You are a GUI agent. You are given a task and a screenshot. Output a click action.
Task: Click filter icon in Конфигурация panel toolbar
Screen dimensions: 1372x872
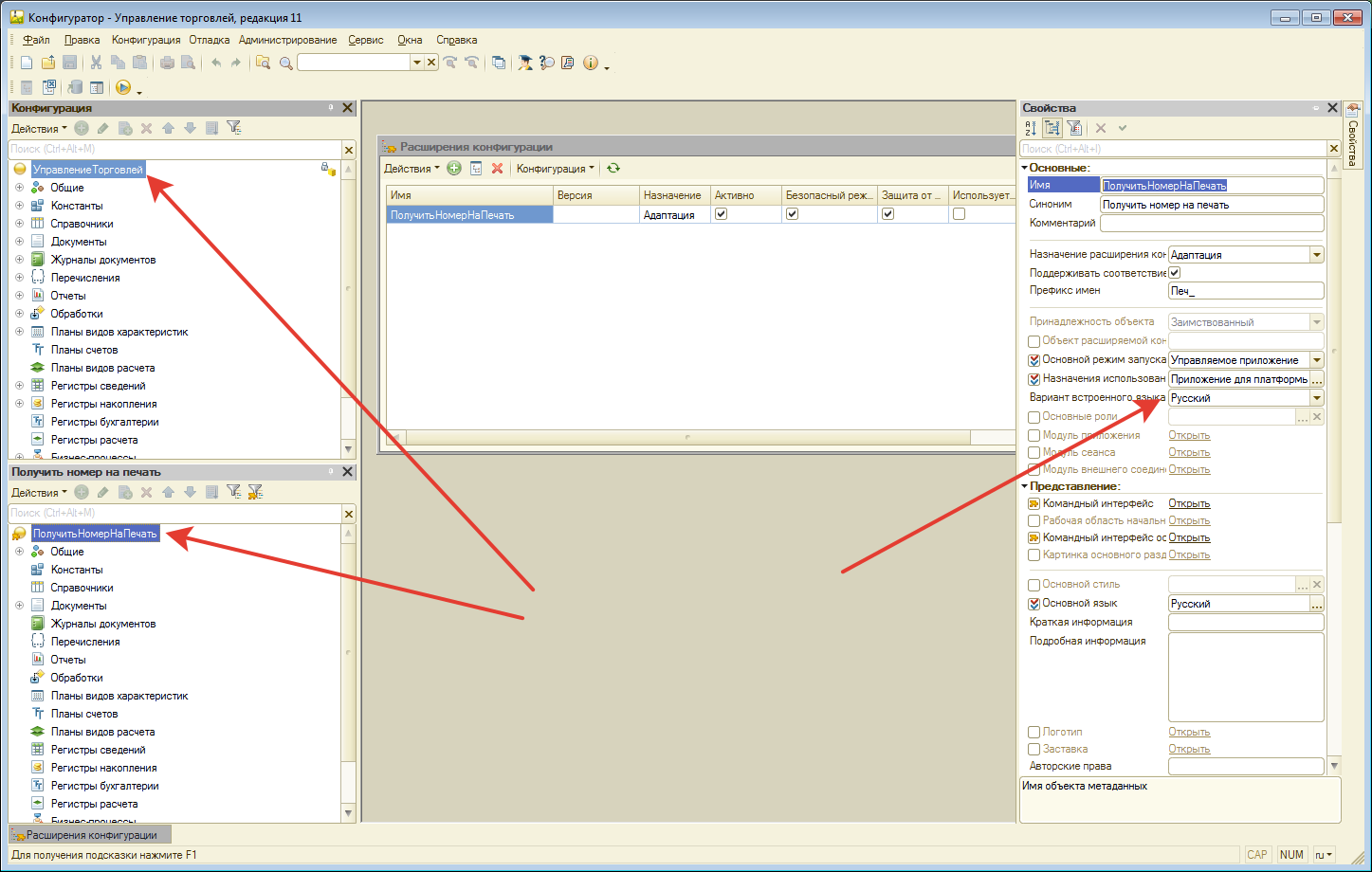[x=234, y=128]
